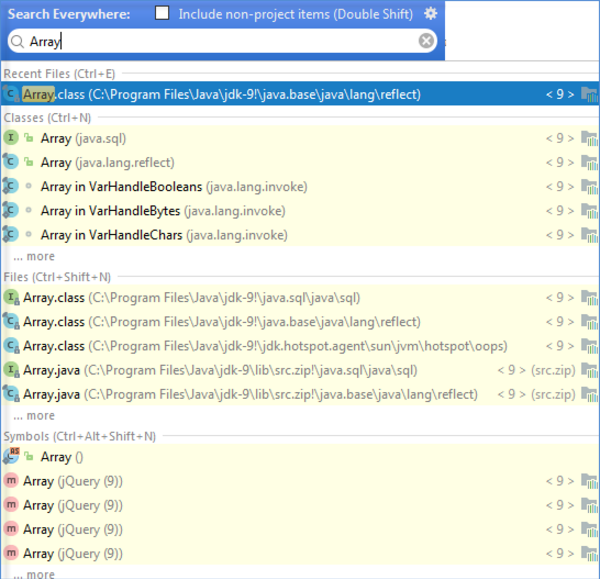Screen dimensions: 601x579
Task: Clear the search field text
Action: coord(426,41)
